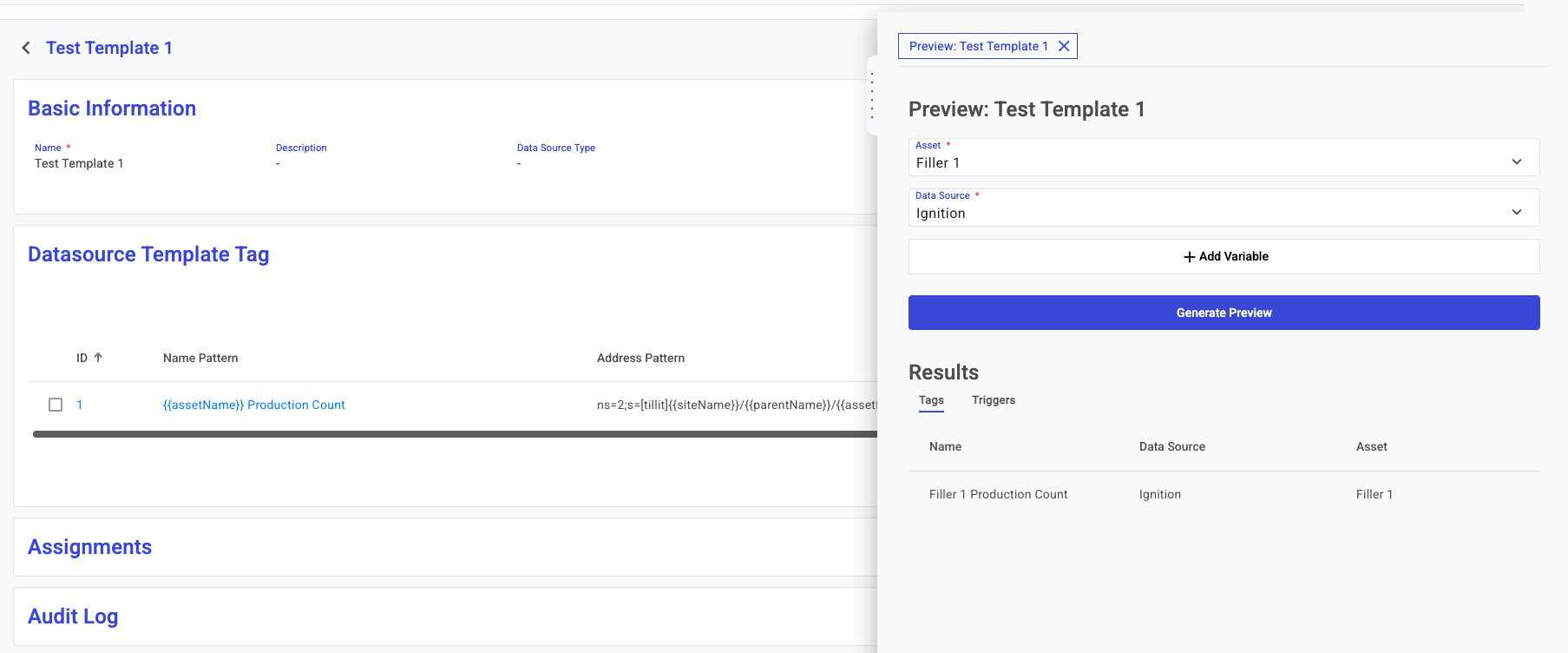This screenshot has height=653, width=1568.
Task: Open the Data Source dropdown showing Ignition
Action: (1224, 208)
